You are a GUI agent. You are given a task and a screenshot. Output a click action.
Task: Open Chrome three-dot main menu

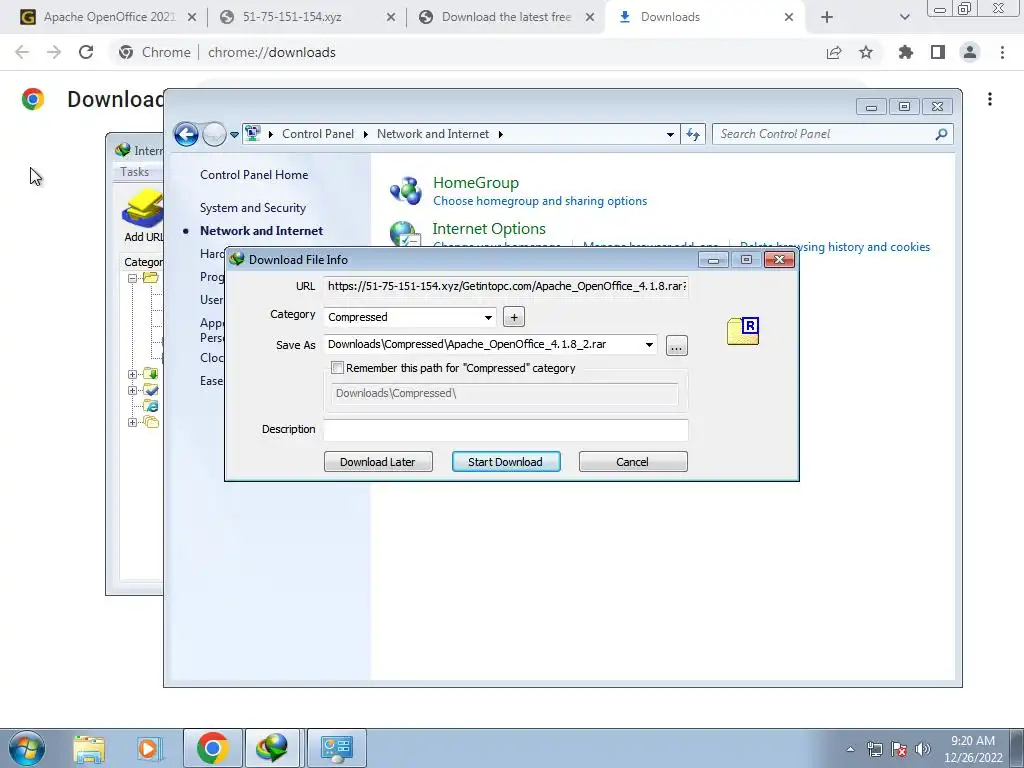point(1002,52)
